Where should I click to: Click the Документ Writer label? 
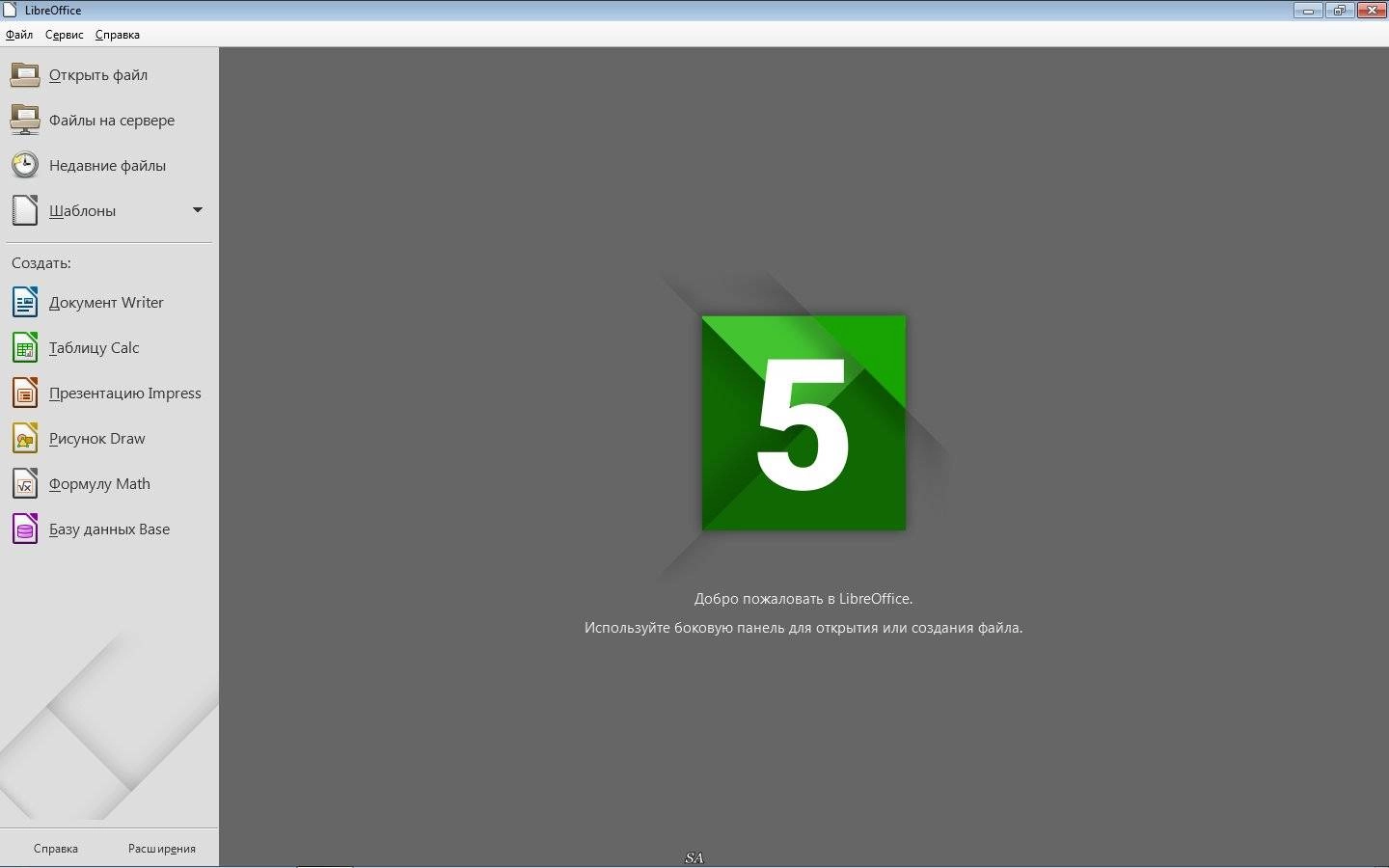pyautogui.click(x=106, y=303)
